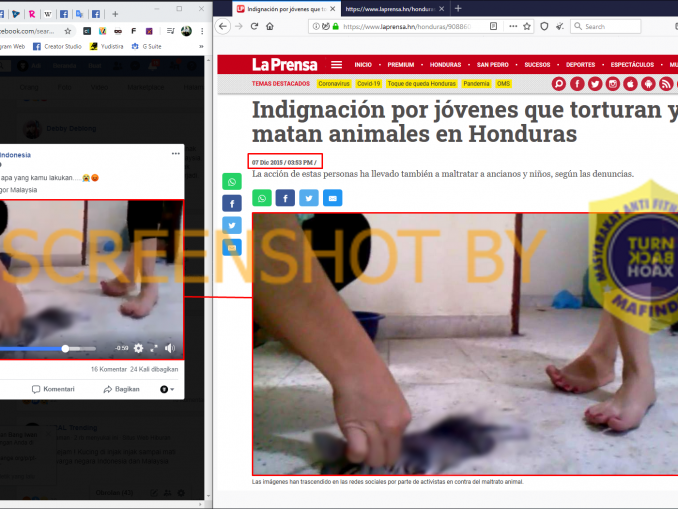Open Pandemia featured topic
The image size is (678, 509).
click(476, 83)
